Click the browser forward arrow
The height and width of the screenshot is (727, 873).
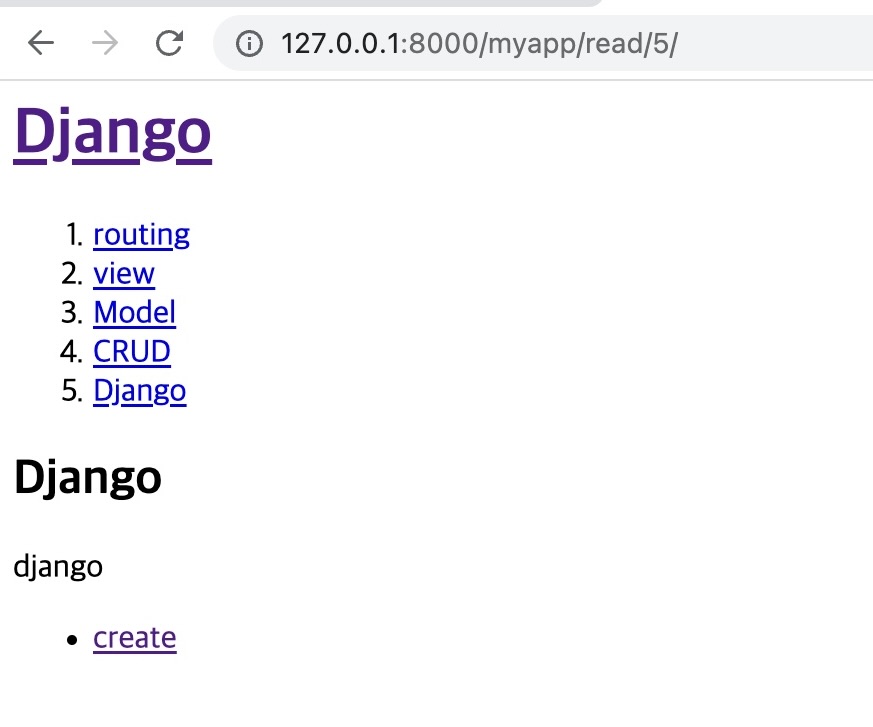[x=105, y=43]
